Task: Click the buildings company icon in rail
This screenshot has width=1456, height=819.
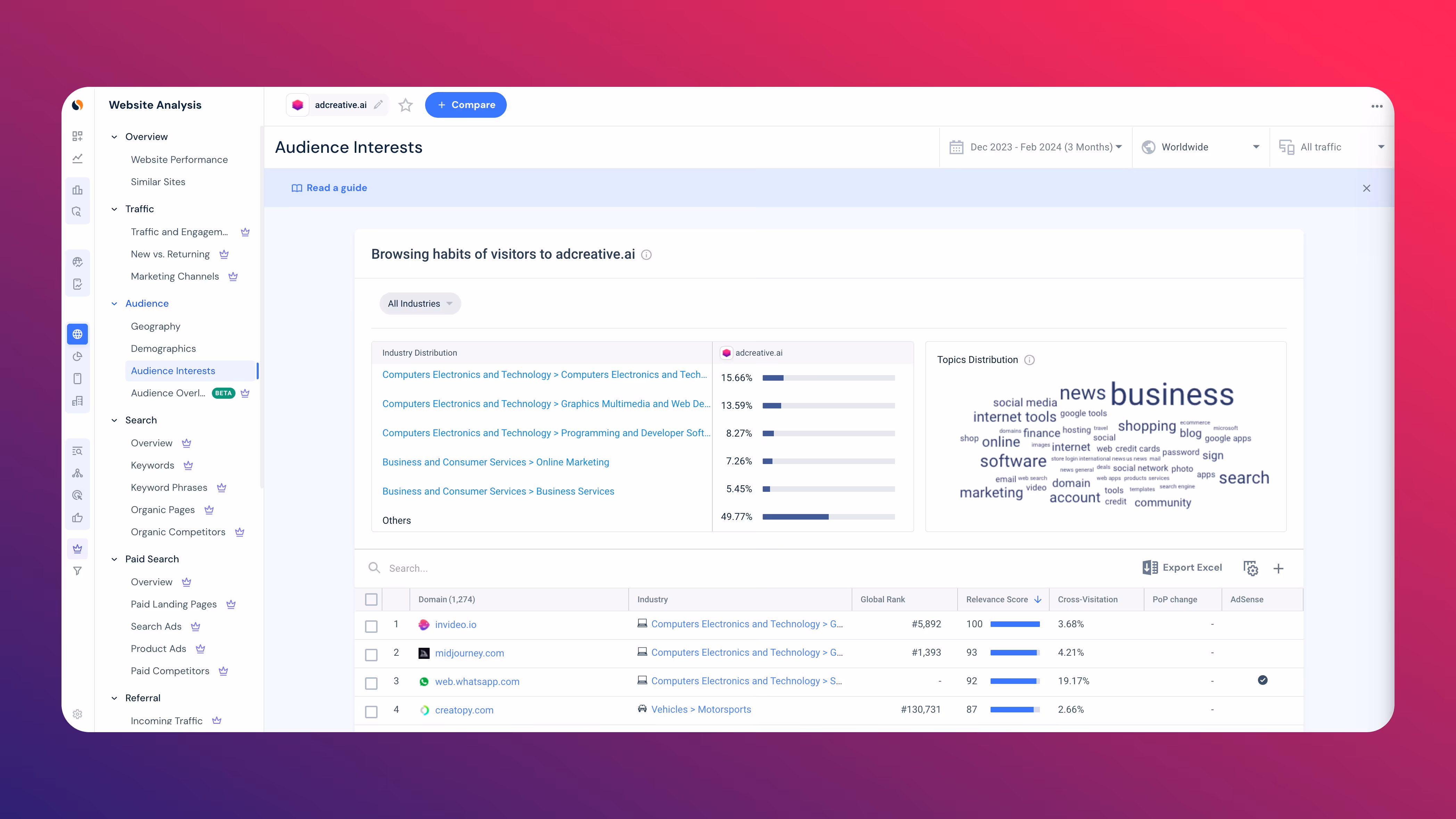Action: pyautogui.click(x=77, y=401)
